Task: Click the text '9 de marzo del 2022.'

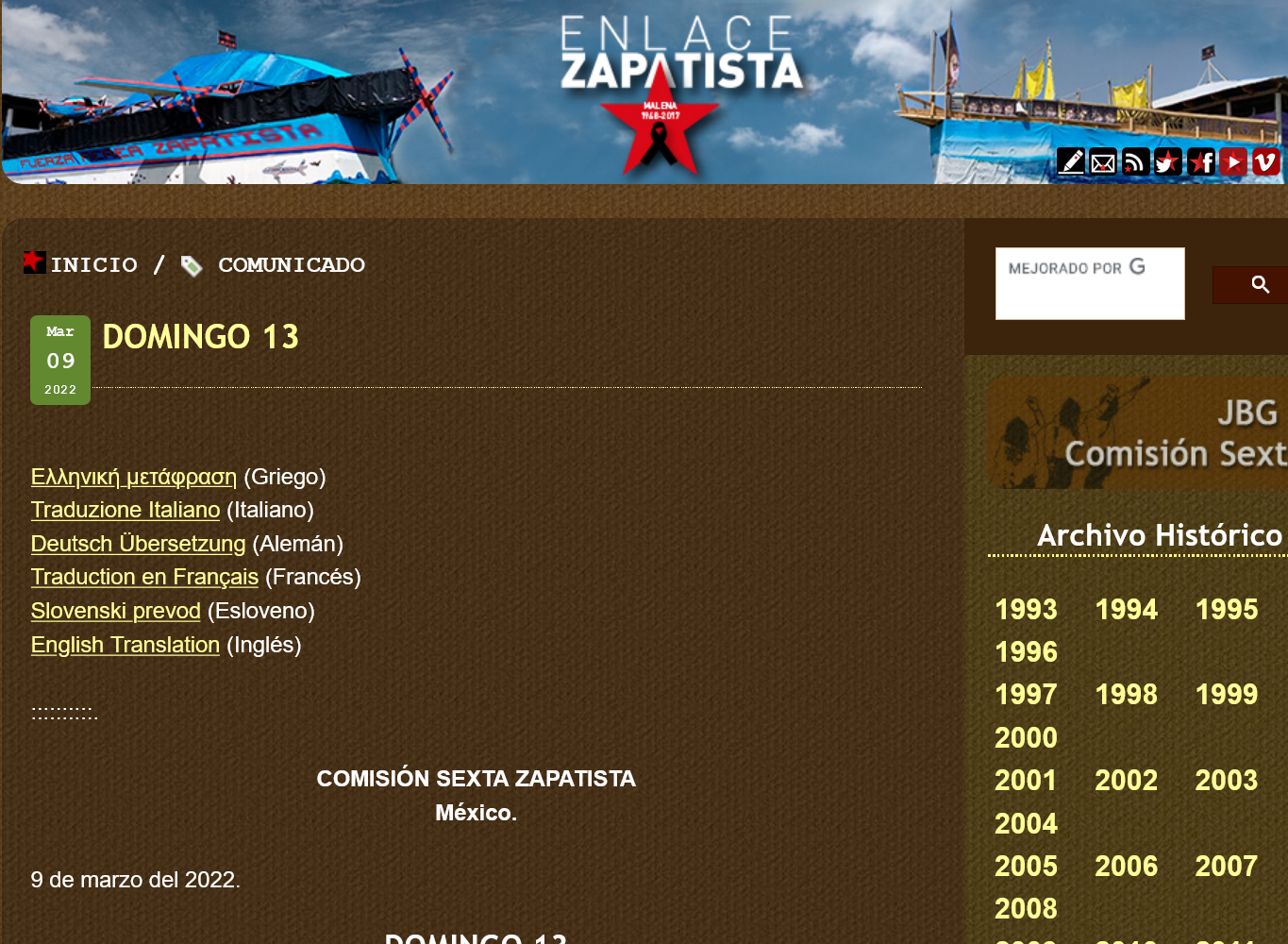Action: coord(136,880)
